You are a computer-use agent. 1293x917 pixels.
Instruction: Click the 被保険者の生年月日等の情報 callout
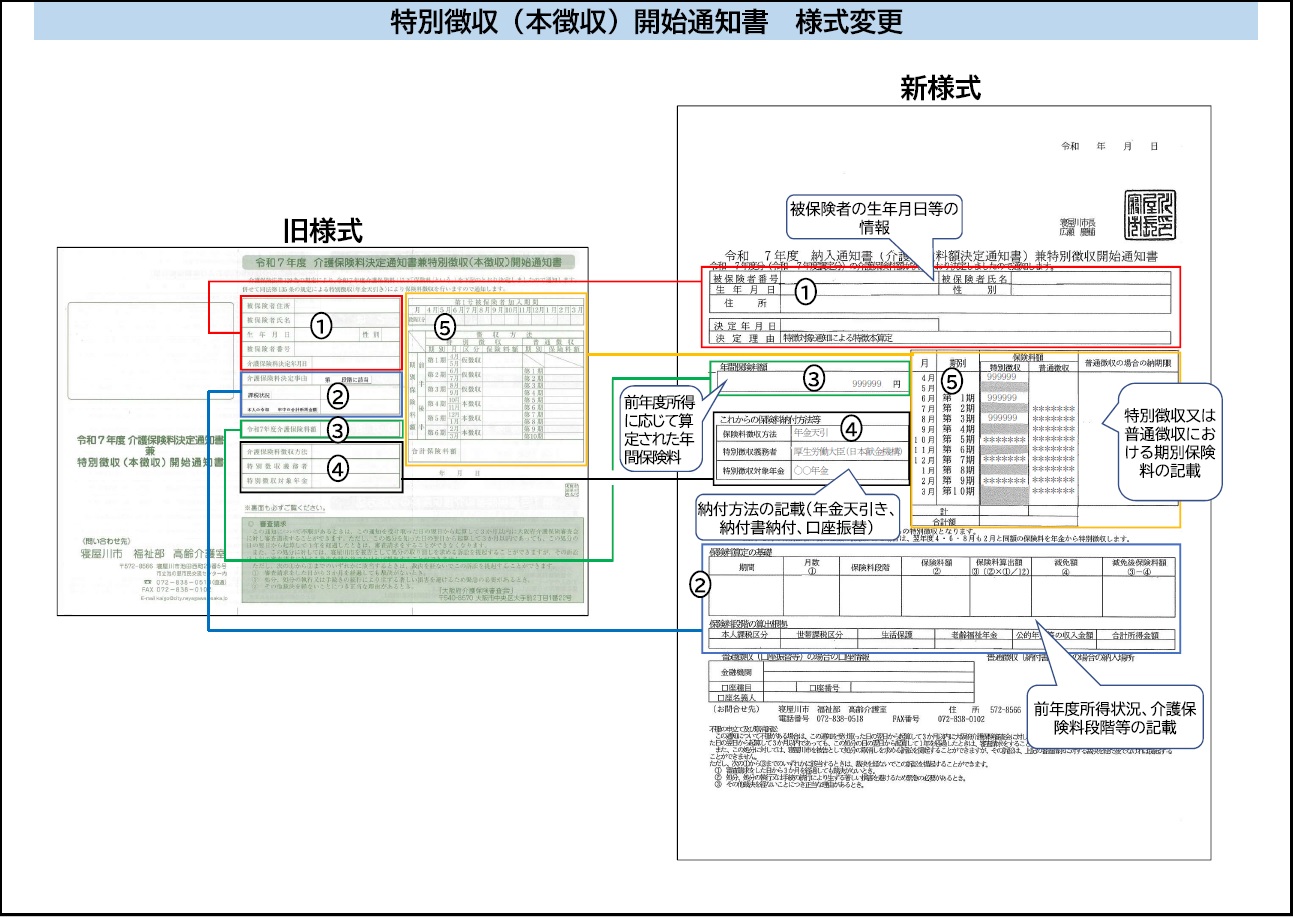click(x=873, y=218)
